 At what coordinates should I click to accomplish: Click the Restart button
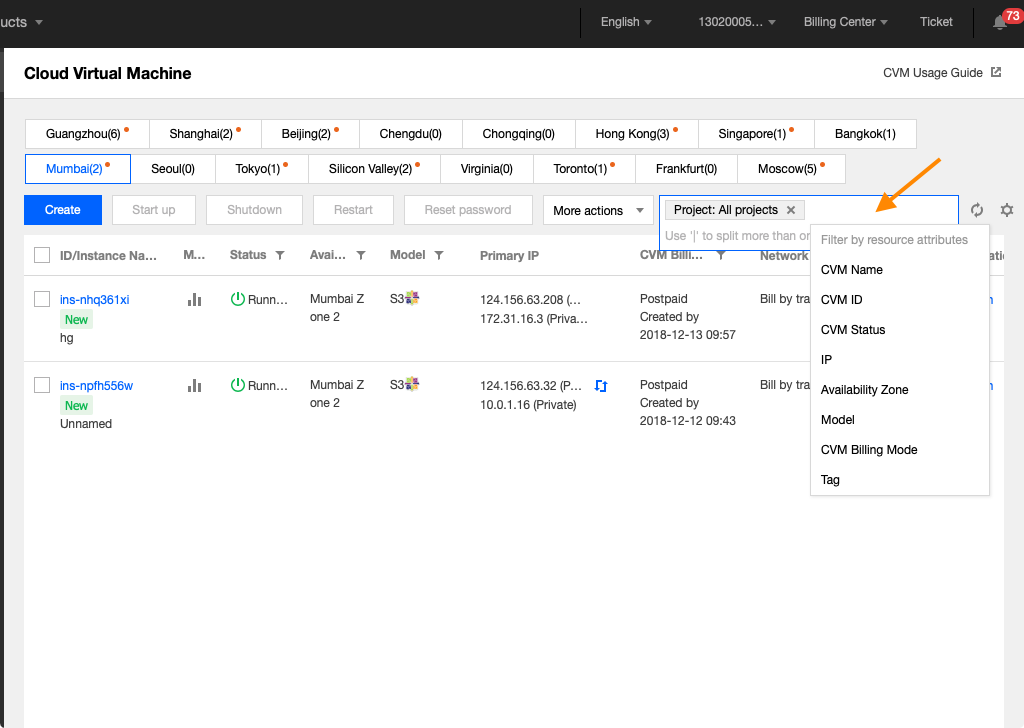pos(353,210)
